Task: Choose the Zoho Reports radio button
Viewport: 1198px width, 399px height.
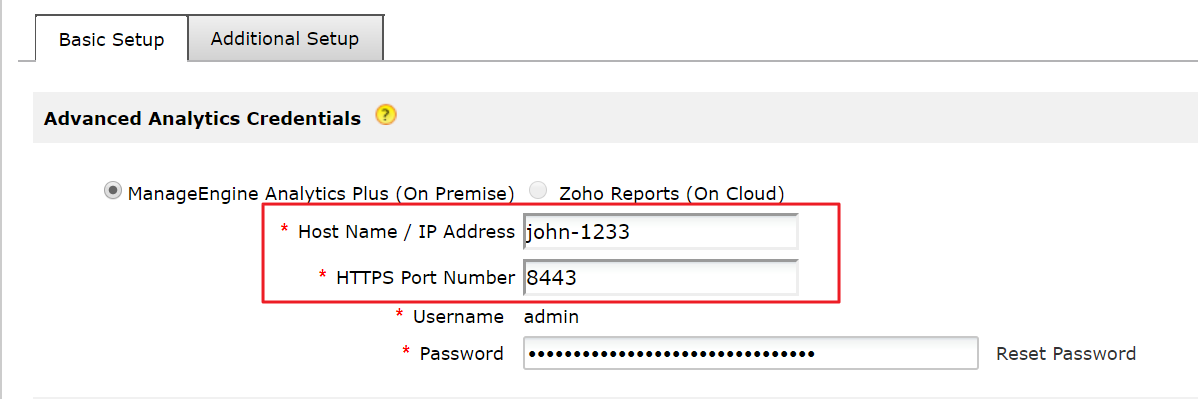Action: (x=539, y=191)
